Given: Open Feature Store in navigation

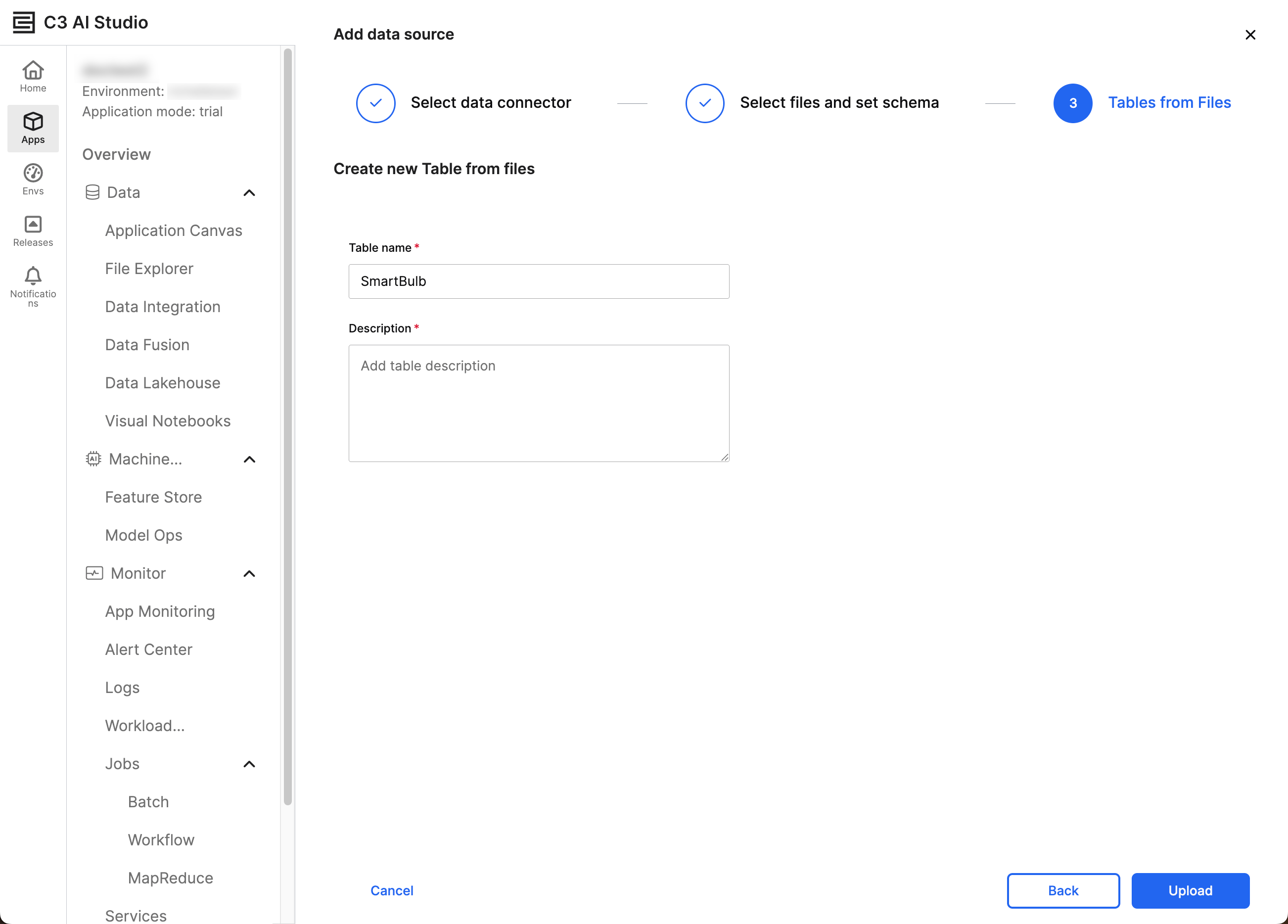Looking at the screenshot, I should (x=153, y=497).
